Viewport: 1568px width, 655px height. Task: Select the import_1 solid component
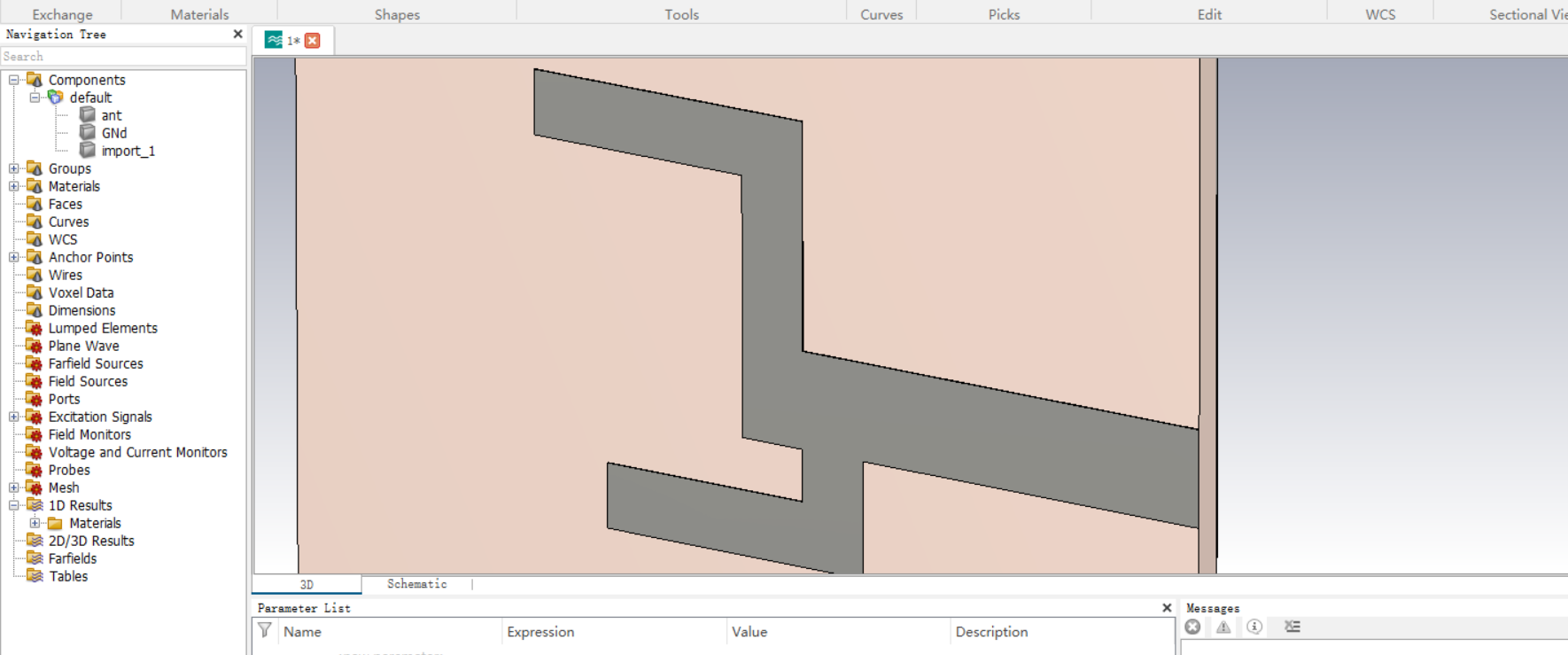click(128, 151)
